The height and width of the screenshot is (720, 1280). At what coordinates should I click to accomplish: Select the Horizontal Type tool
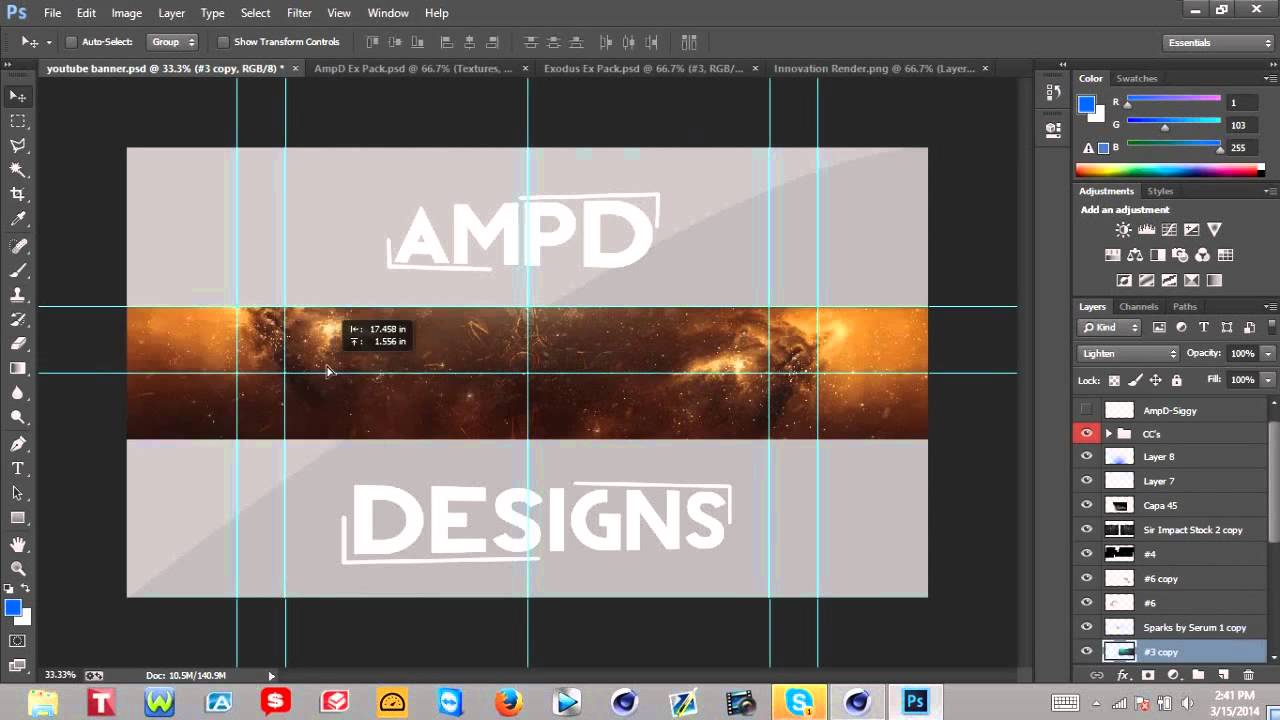pyautogui.click(x=18, y=468)
